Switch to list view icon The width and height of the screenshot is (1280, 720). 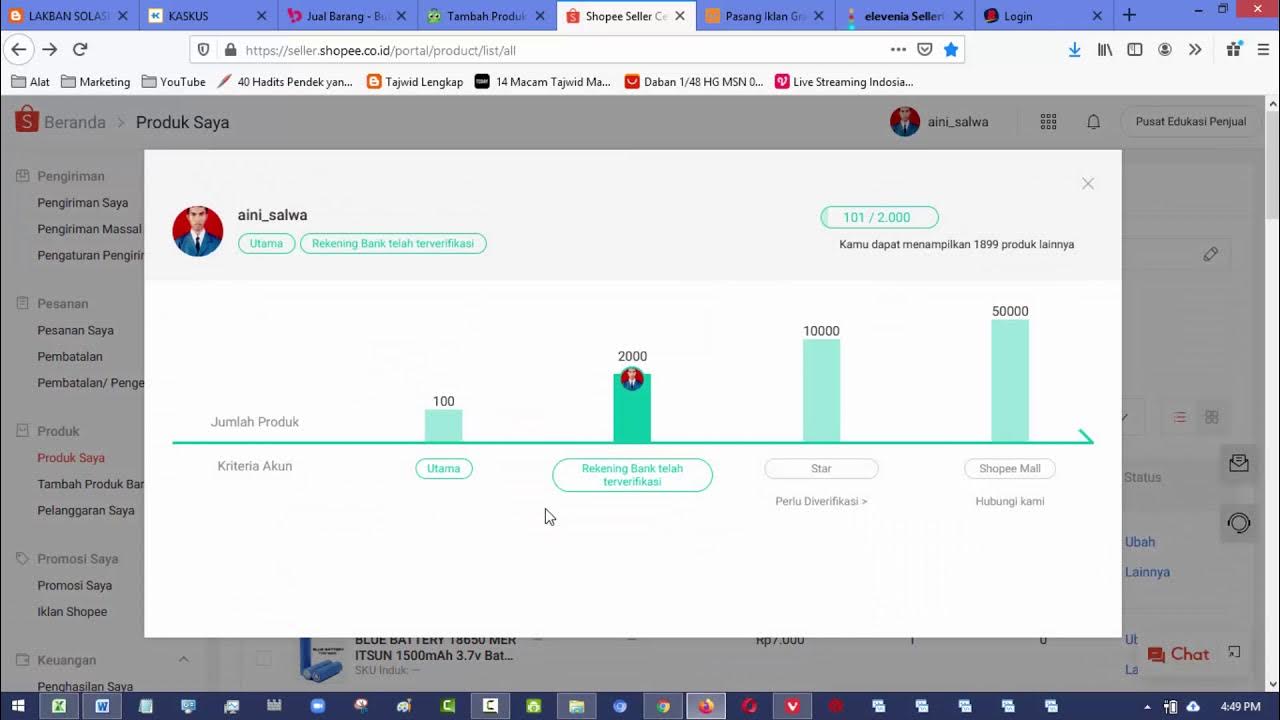click(1180, 417)
